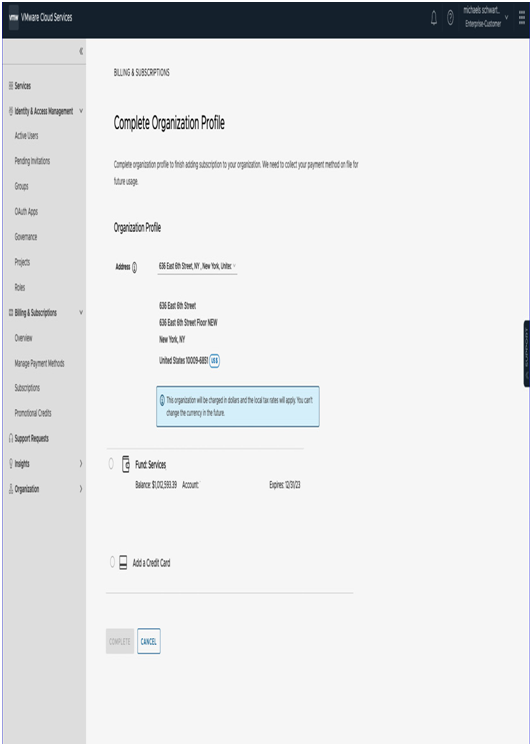Open the Support side tab
This screenshot has width=530, height=745.
tap(527, 353)
